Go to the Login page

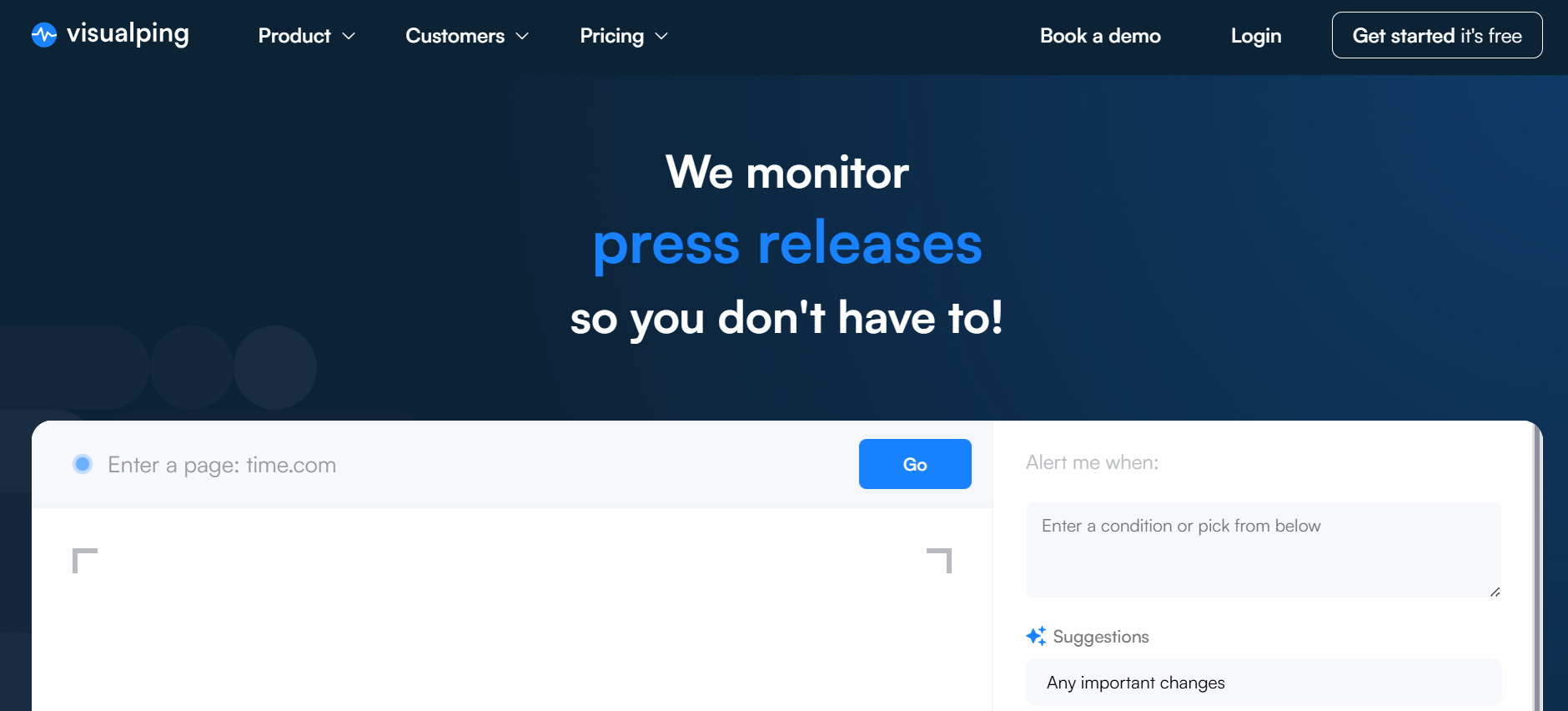click(1255, 36)
